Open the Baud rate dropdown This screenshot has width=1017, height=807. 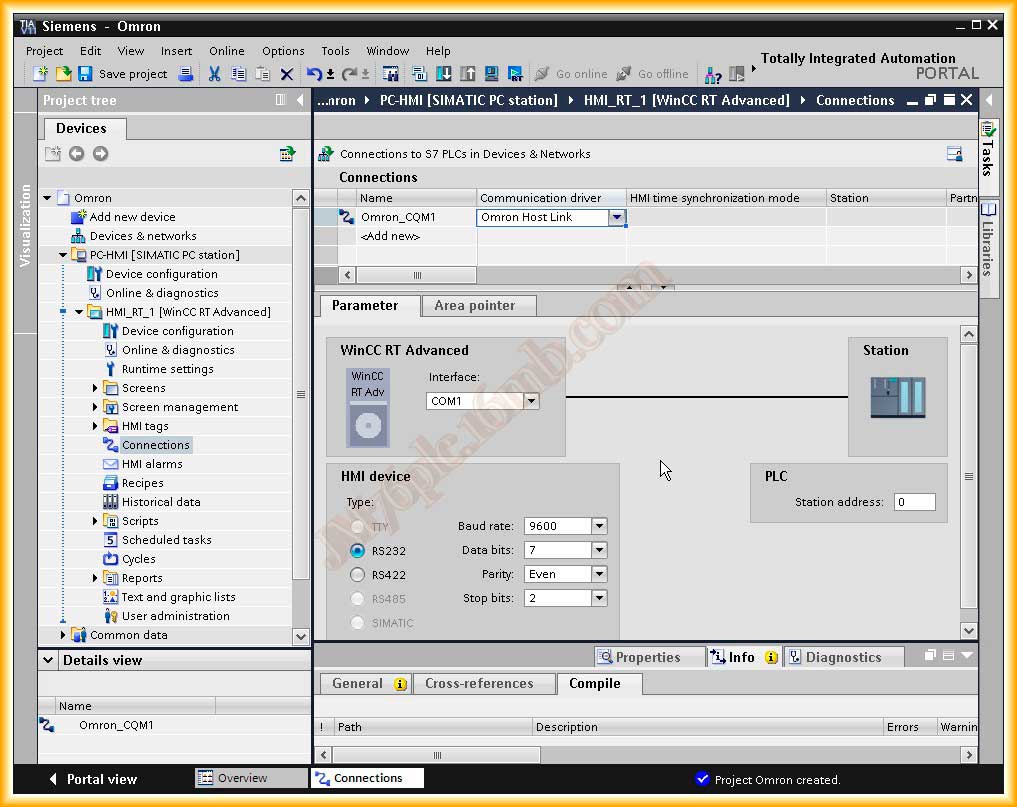[x=598, y=526]
